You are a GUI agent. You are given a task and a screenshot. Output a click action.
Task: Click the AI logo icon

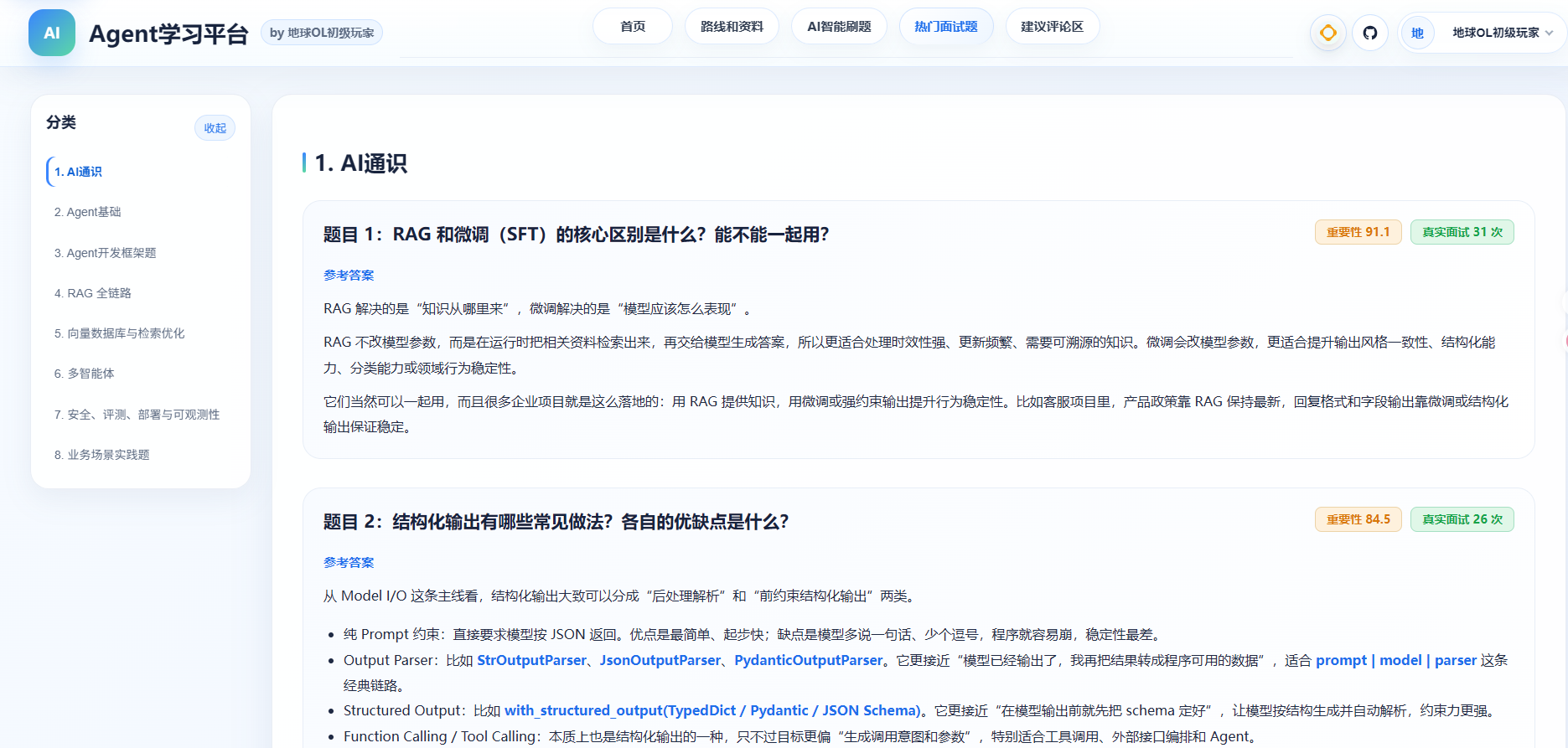click(52, 33)
